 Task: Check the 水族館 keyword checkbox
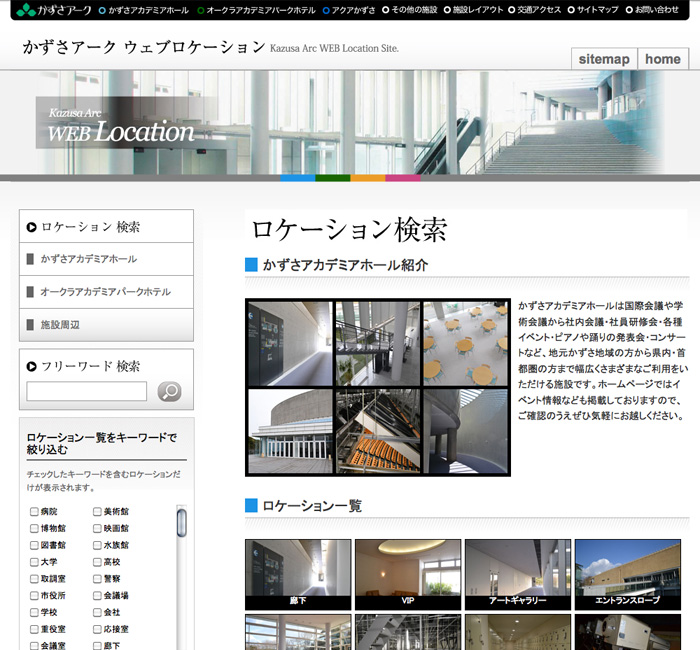point(97,545)
